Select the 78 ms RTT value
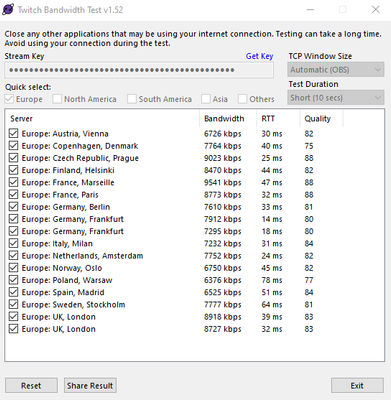The height and width of the screenshot is (400, 391). pyautogui.click(x=272, y=280)
